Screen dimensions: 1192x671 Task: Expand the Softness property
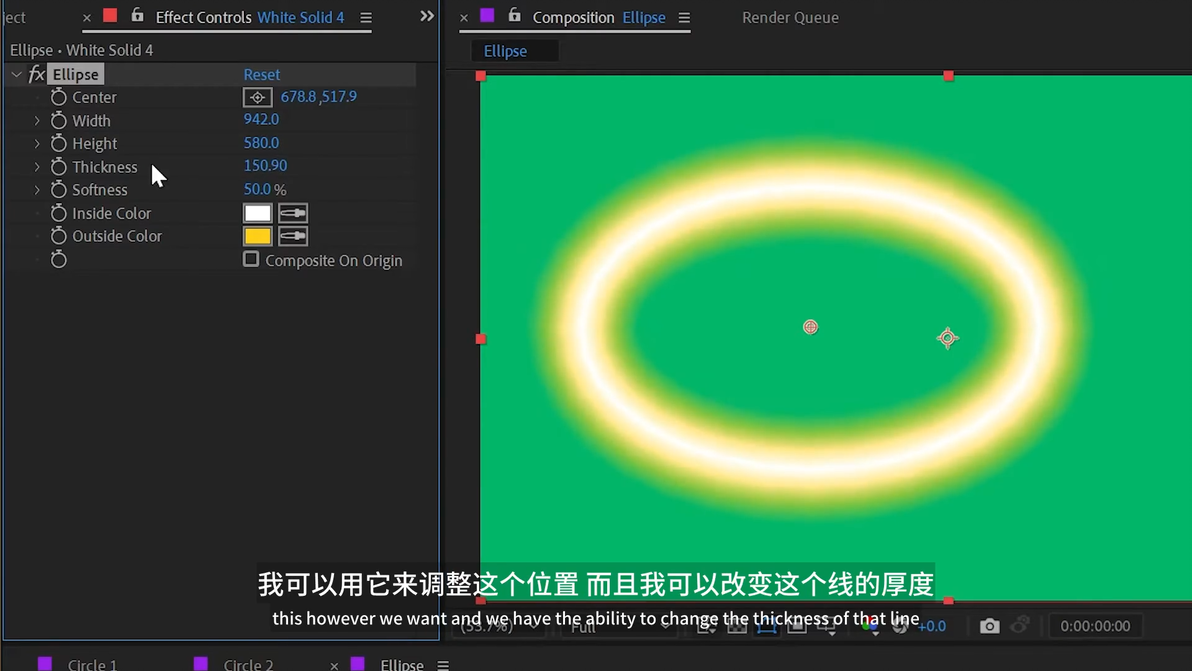[36, 190]
